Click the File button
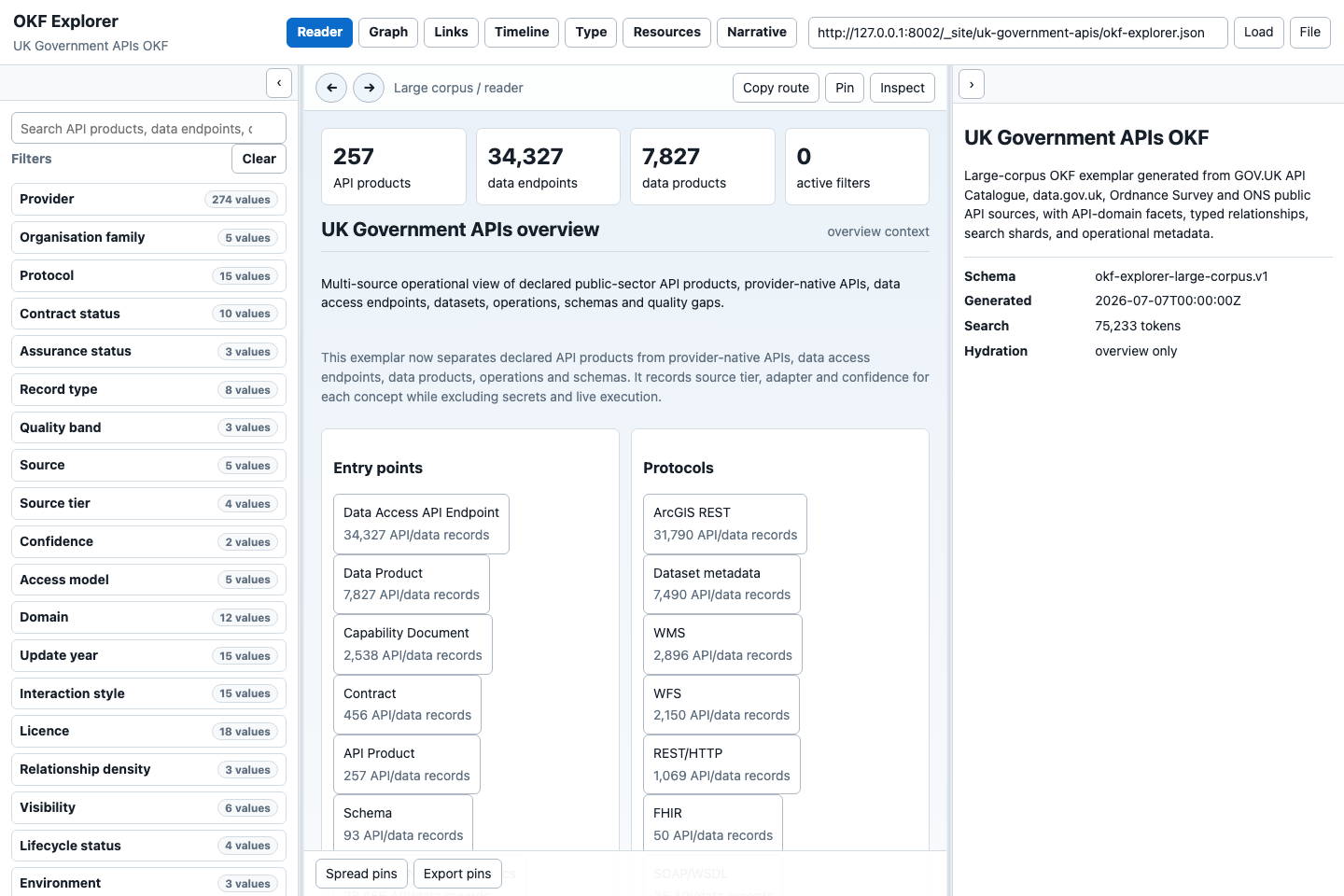 tap(1310, 32)
